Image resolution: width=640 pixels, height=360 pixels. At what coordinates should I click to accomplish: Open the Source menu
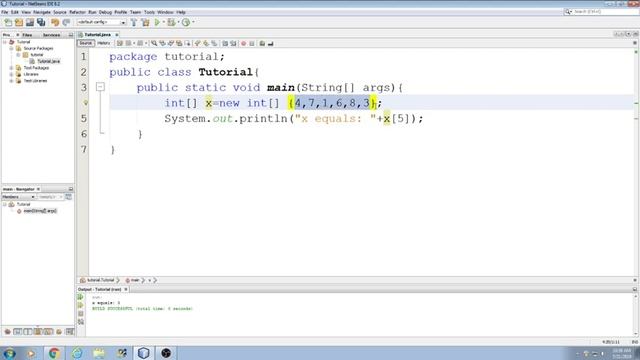[x=60, y=12]
